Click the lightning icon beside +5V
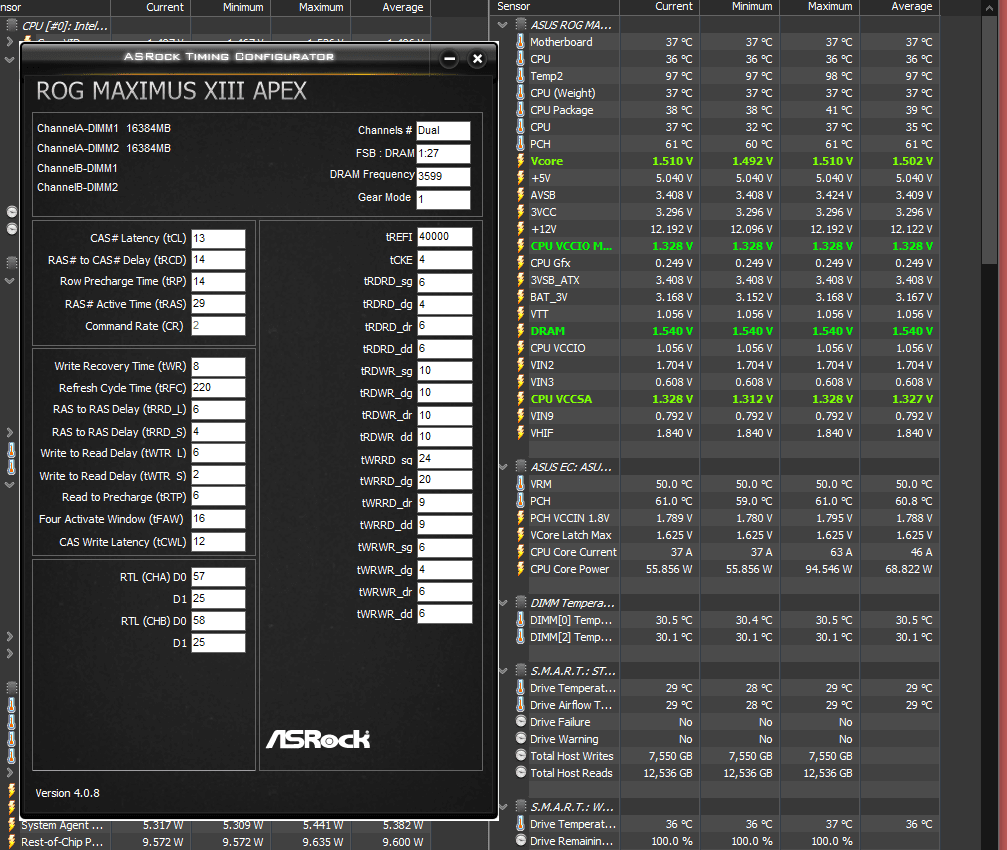 [520, 178]
